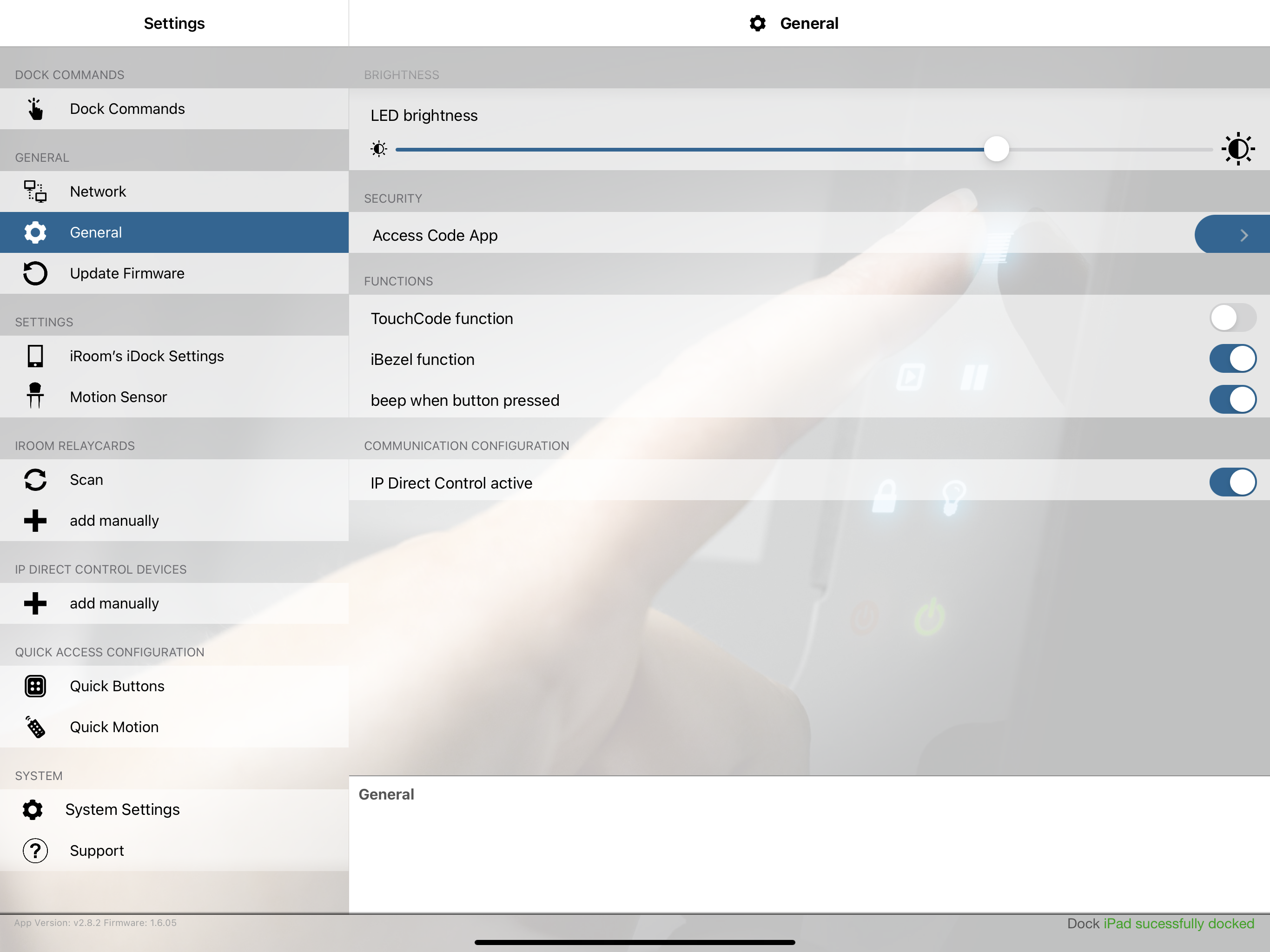Open Motion Sensor settings
The image size is (1270, 952).
click(174, 397)
